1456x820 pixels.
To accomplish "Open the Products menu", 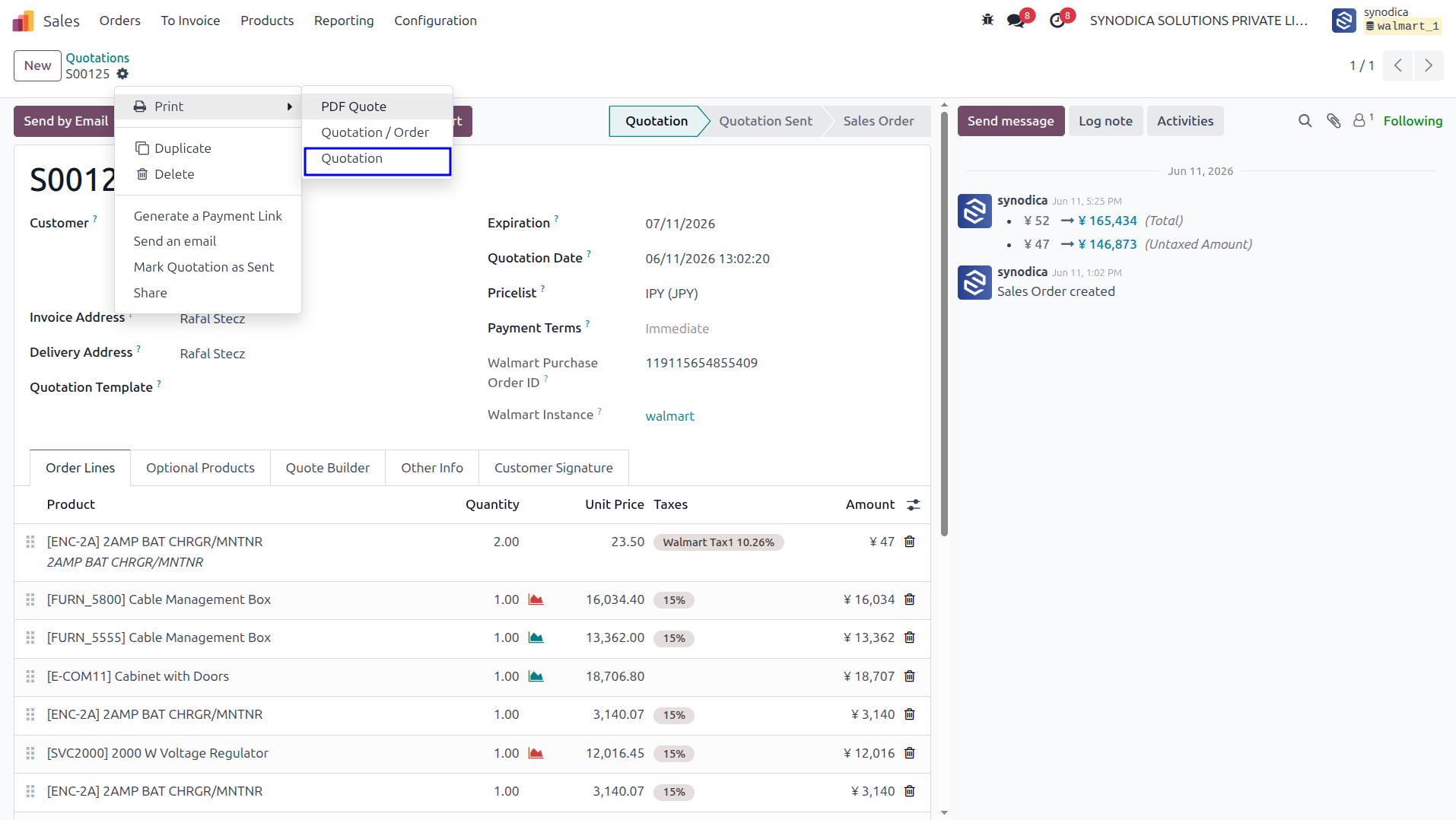I will tap(267, 21).
